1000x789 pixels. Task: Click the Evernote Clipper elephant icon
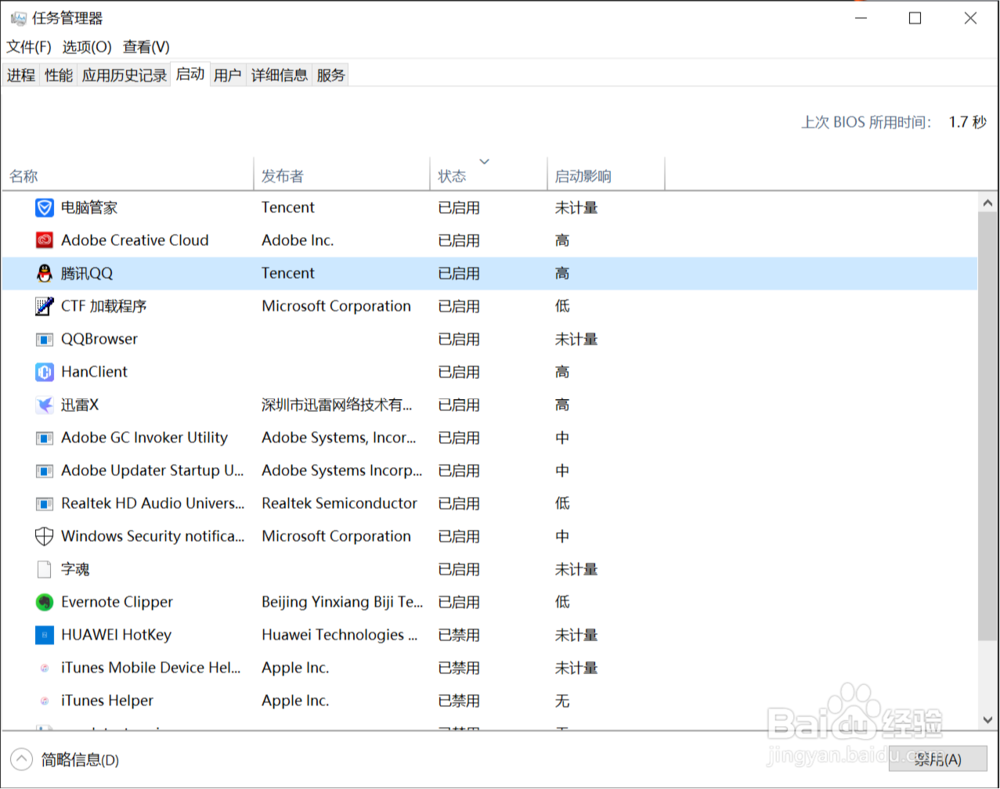click(x=44, y=602)
